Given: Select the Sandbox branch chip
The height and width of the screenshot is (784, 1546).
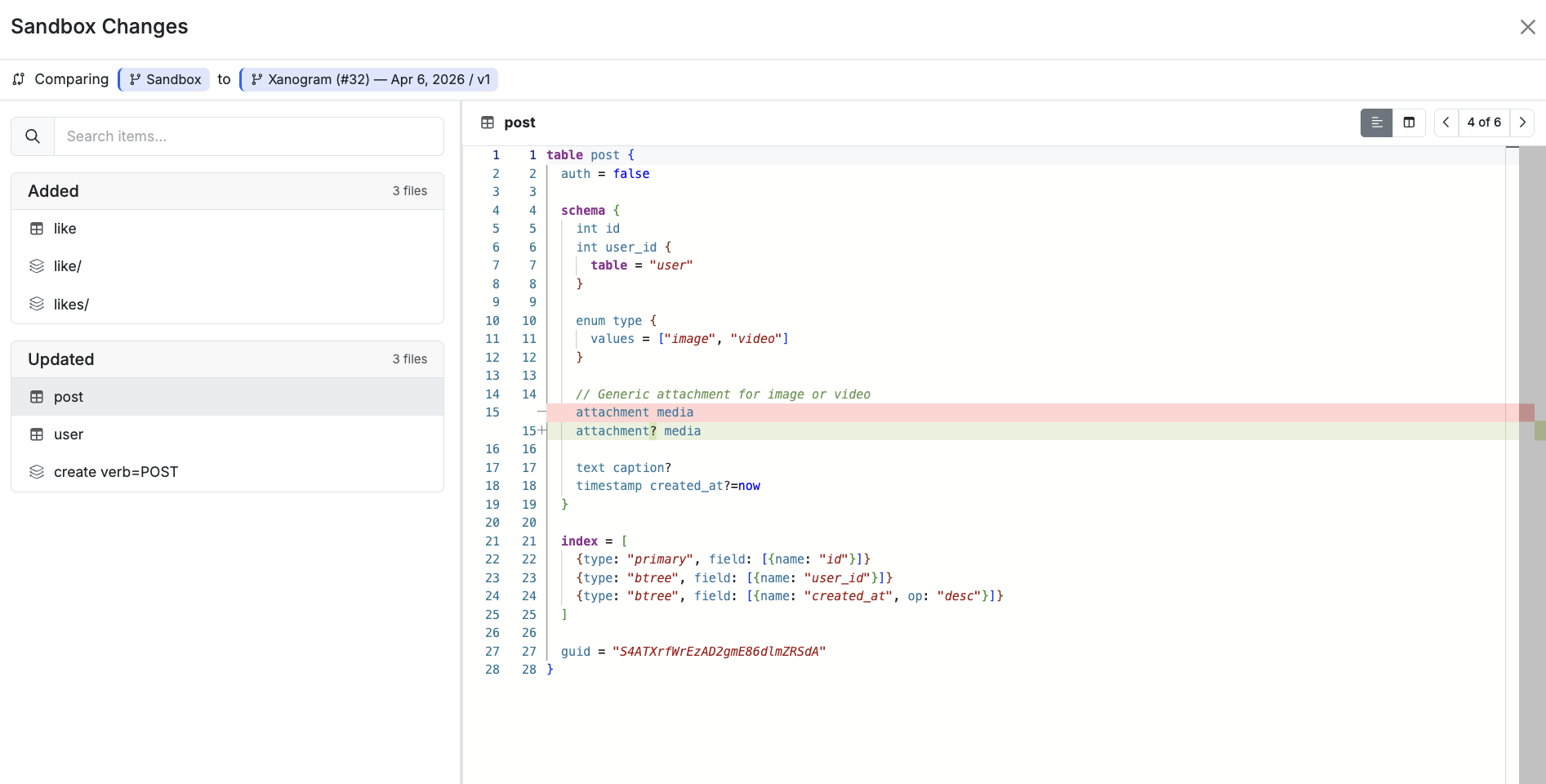Looking at the screenshot, I should [164, 79].
